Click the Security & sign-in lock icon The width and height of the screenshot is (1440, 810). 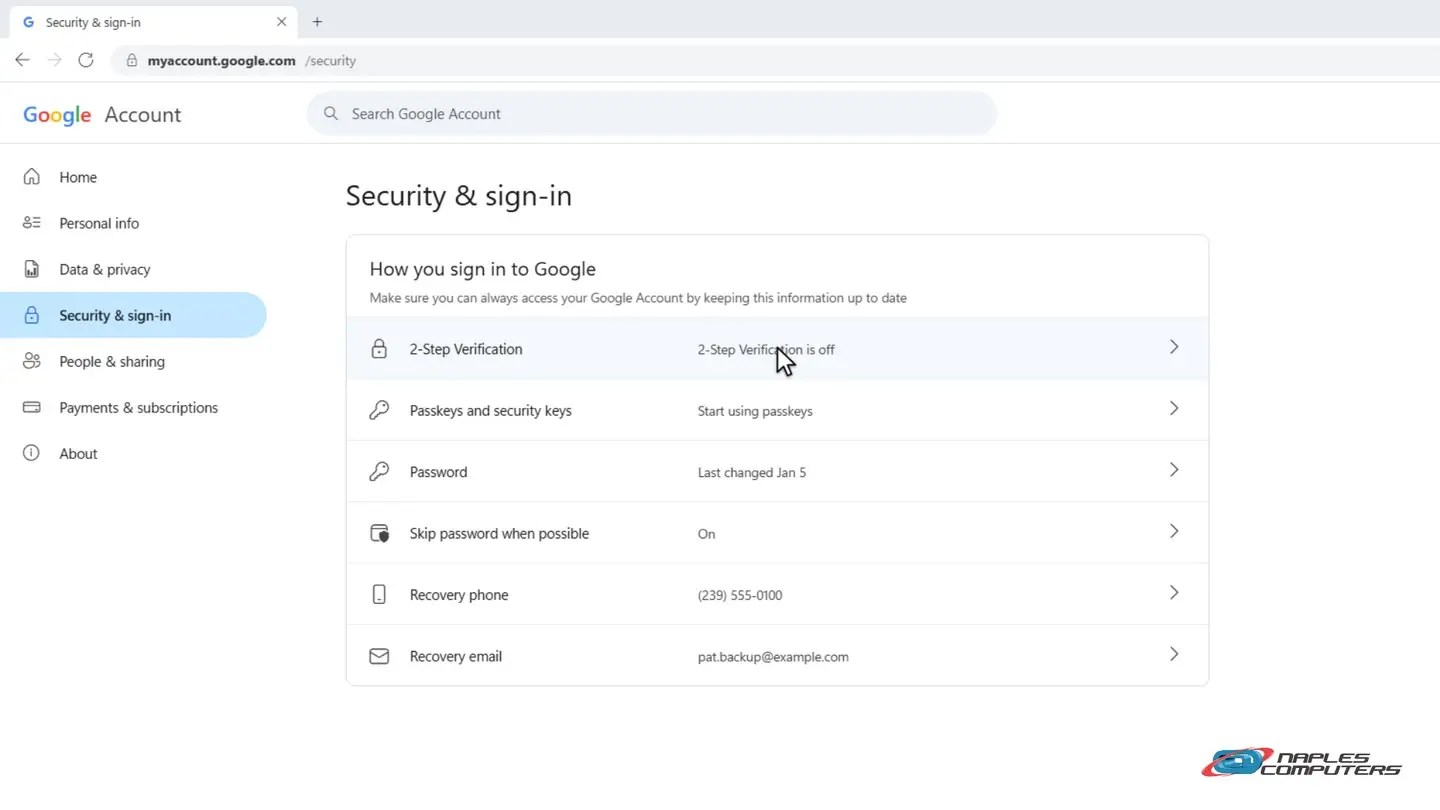[32, 315]
